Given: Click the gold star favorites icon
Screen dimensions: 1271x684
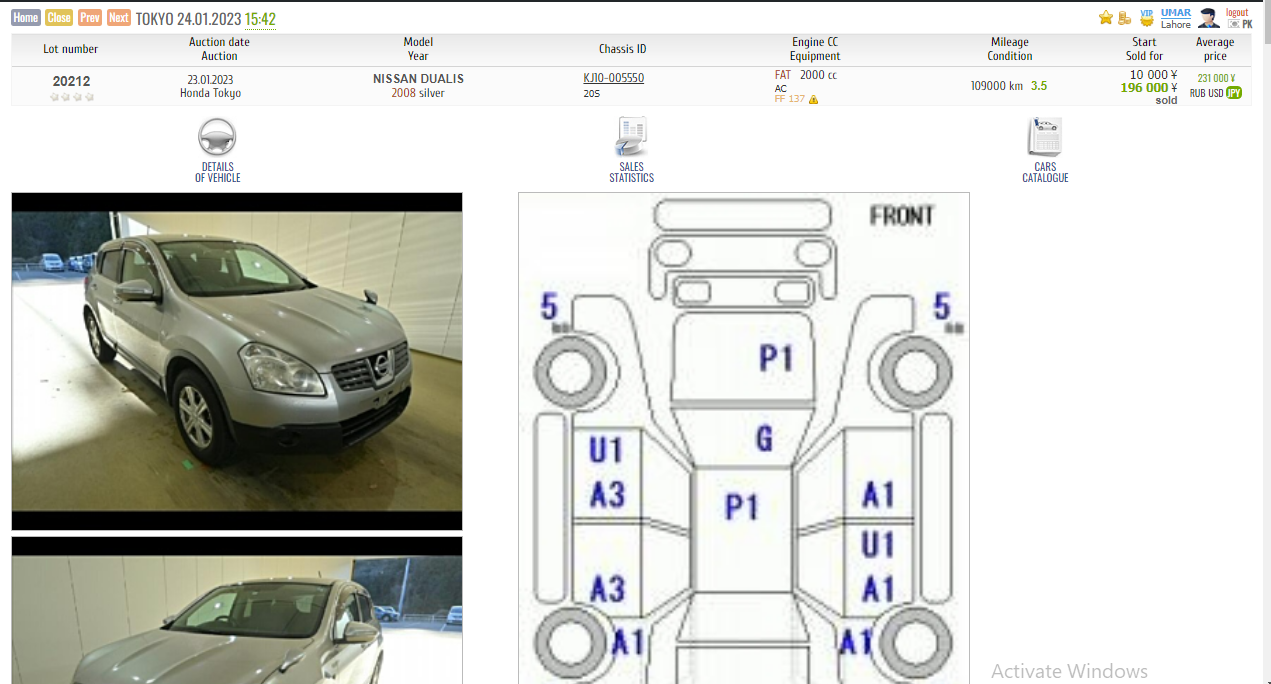Looking at the screenshot, I should tap(1106, 18).
